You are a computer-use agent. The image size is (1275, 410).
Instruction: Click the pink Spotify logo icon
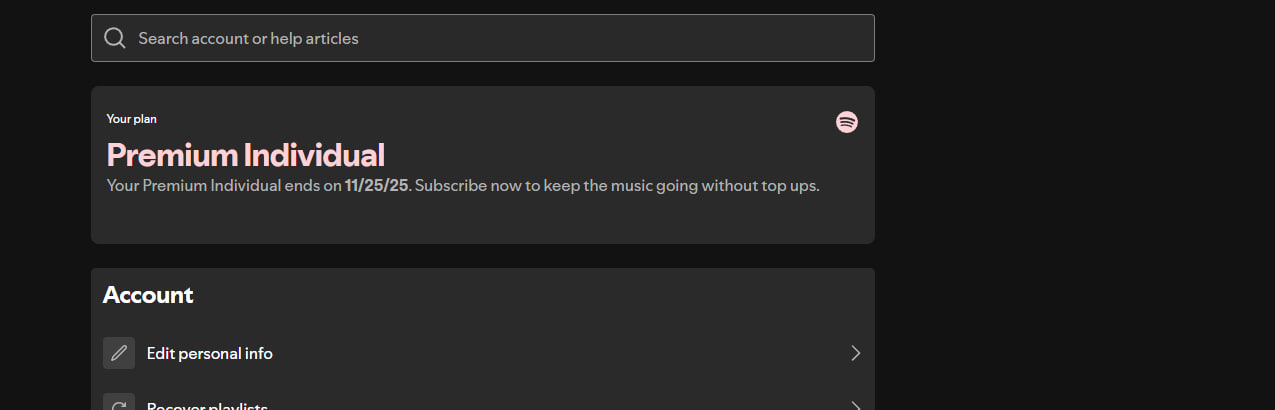pos(847,122)
